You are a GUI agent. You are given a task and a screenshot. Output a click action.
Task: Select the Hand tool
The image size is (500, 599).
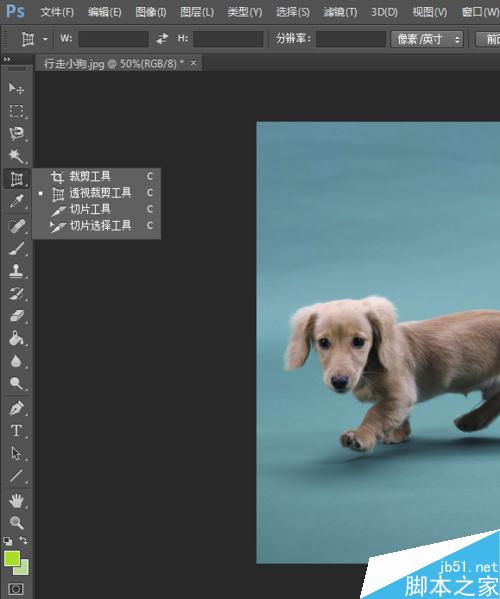point(16,500)
